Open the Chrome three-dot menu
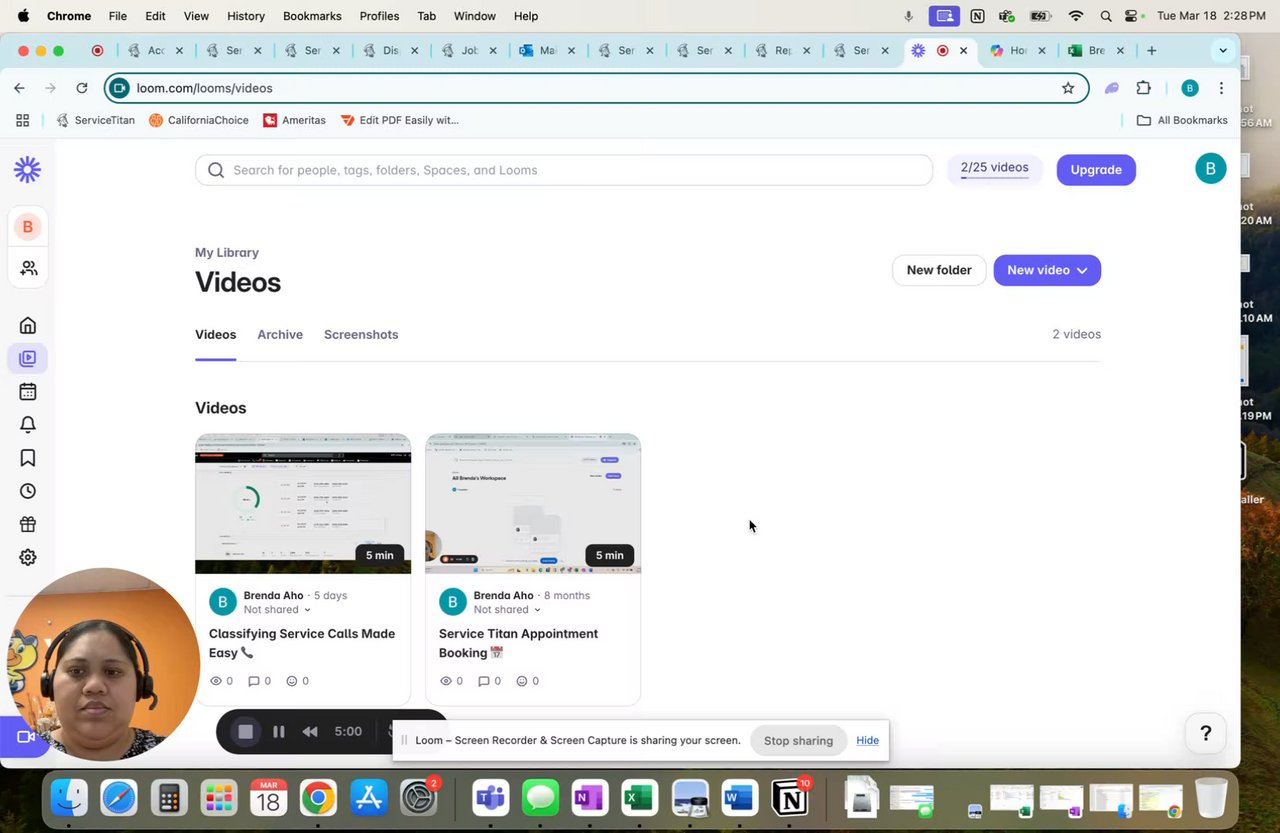Viewport: 1280px width, 833px height. pos(1221,88)
